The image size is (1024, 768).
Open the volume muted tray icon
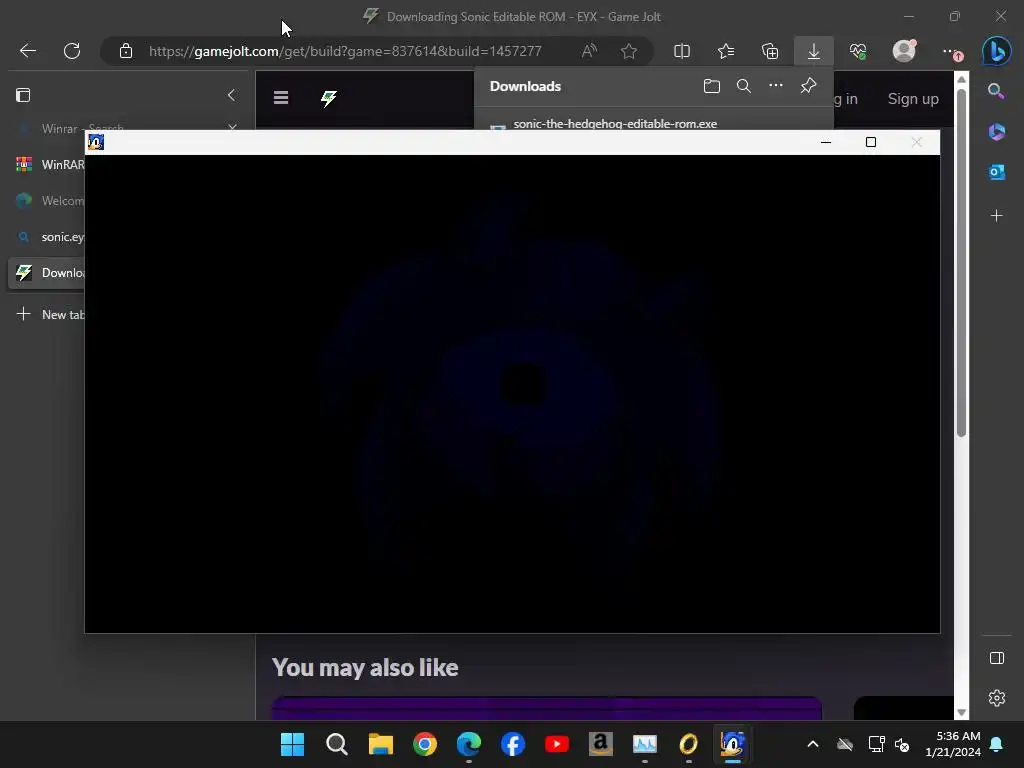tap(902, 744)
